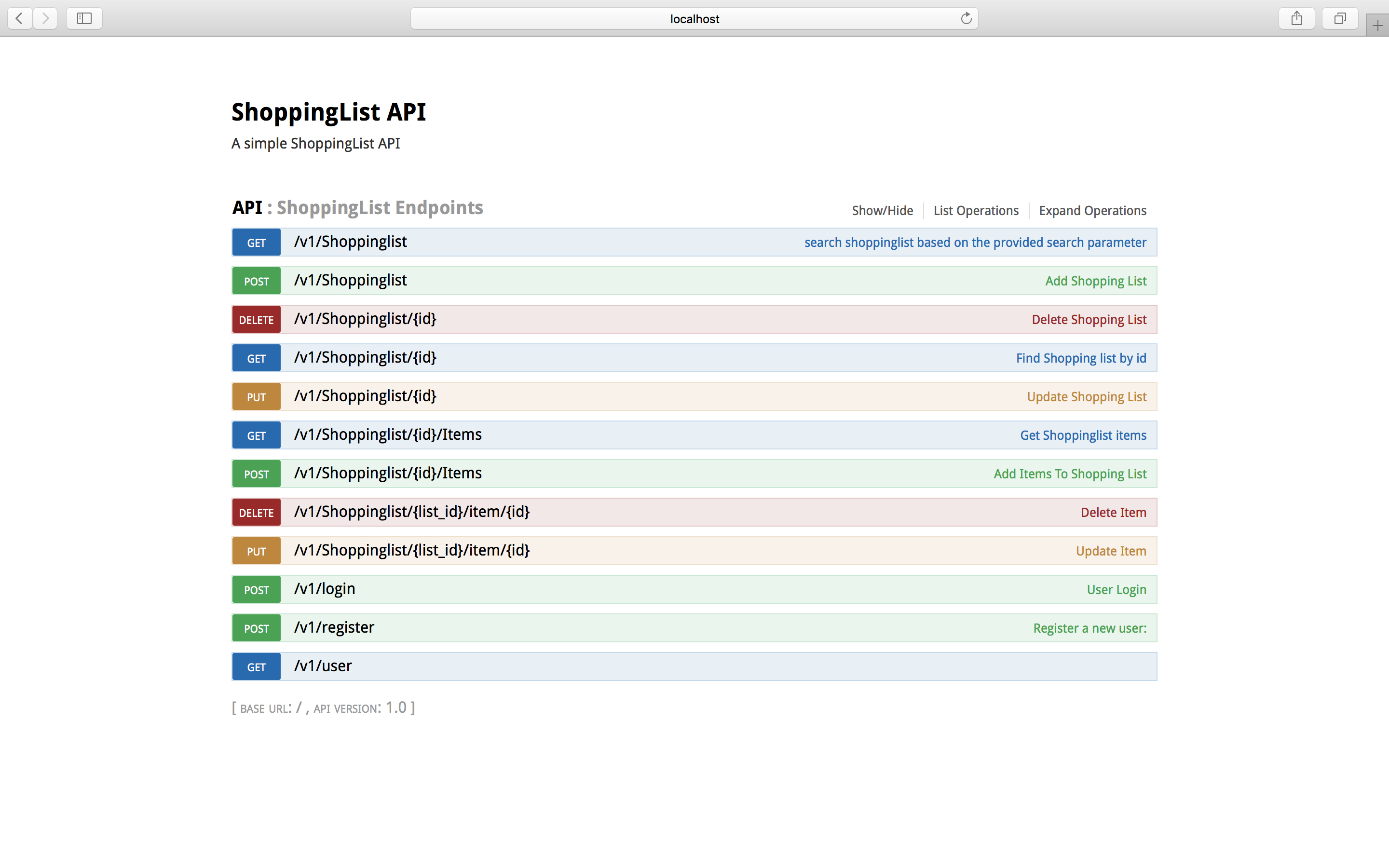1389x868 pixels.
Task: Click the Expand Operations link
Action: point(1092,211)
